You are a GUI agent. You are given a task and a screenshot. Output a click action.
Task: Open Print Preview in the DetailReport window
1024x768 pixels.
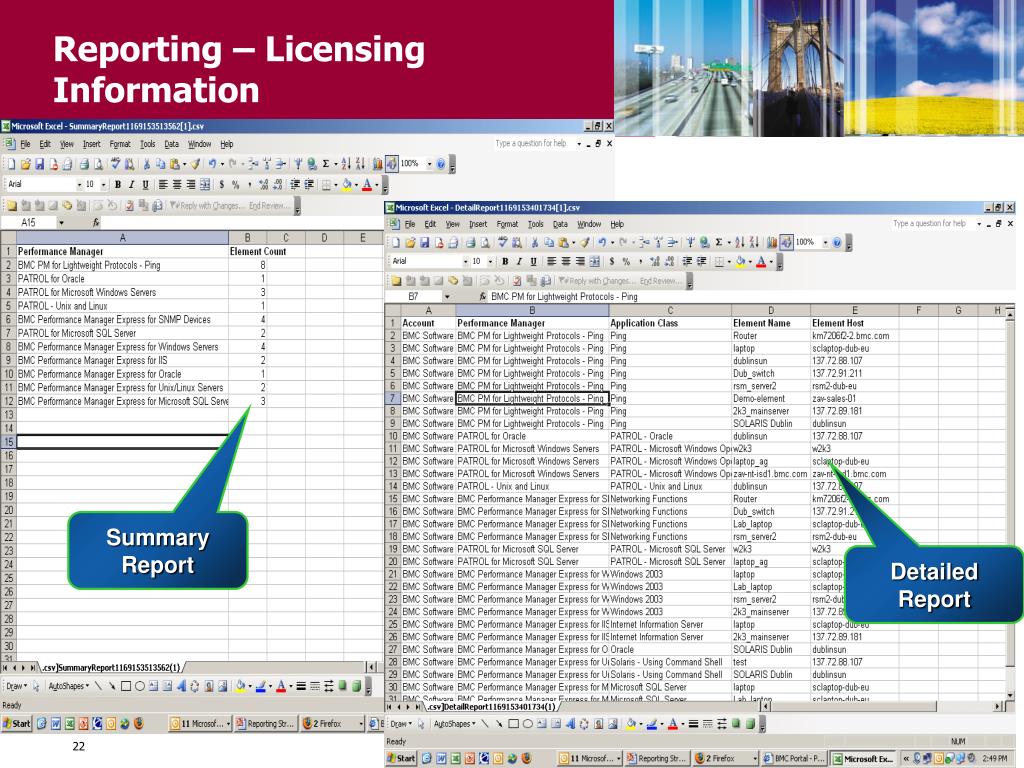pyautogui.click(x=485, y=243)
